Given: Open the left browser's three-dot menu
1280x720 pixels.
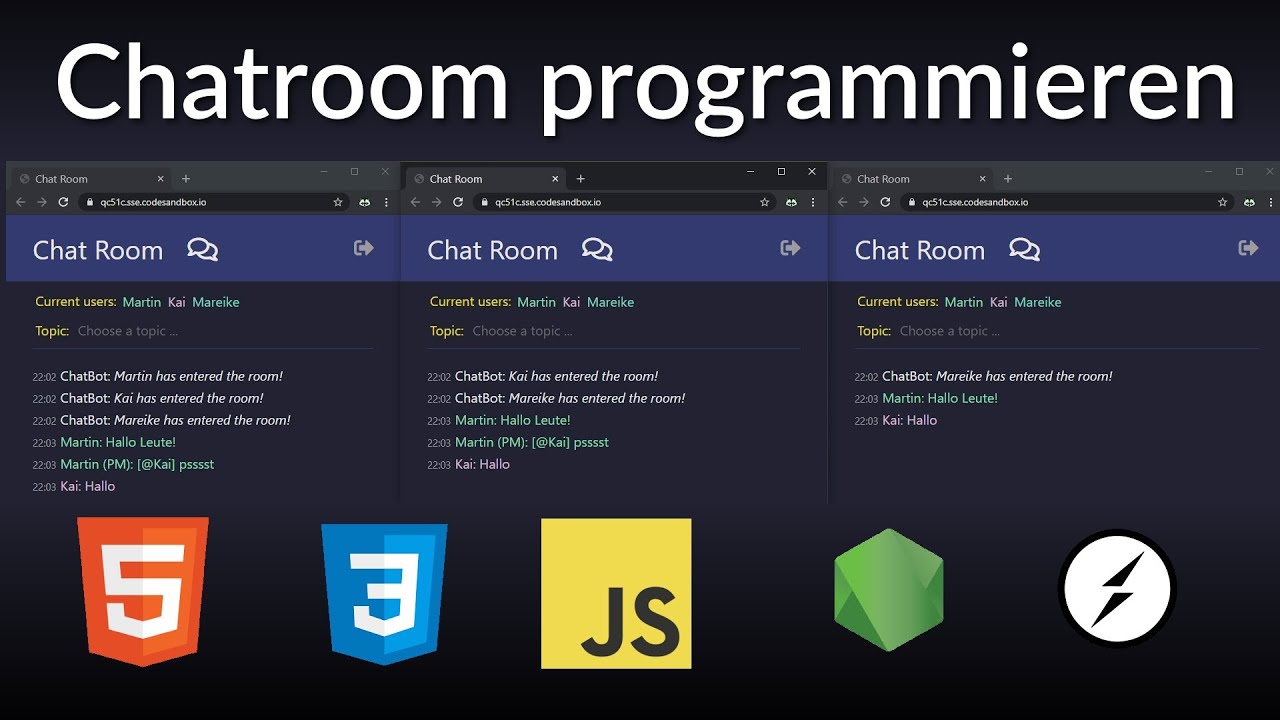Looking at the screenshot, I should click(386, 202).
